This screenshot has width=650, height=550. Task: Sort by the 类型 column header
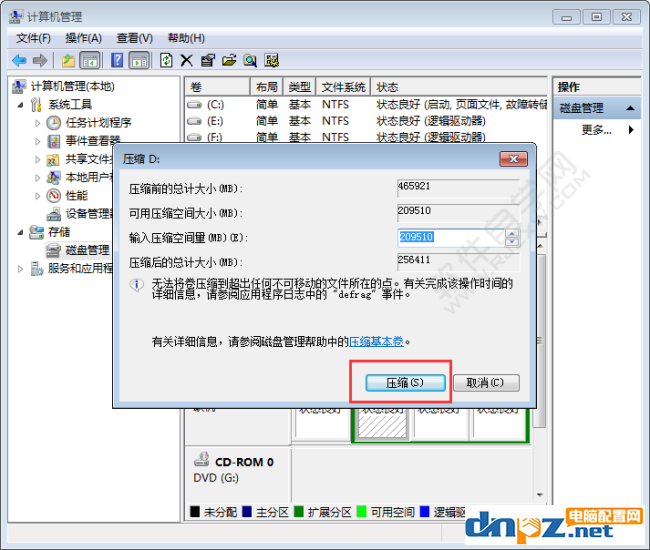[299, 87]
